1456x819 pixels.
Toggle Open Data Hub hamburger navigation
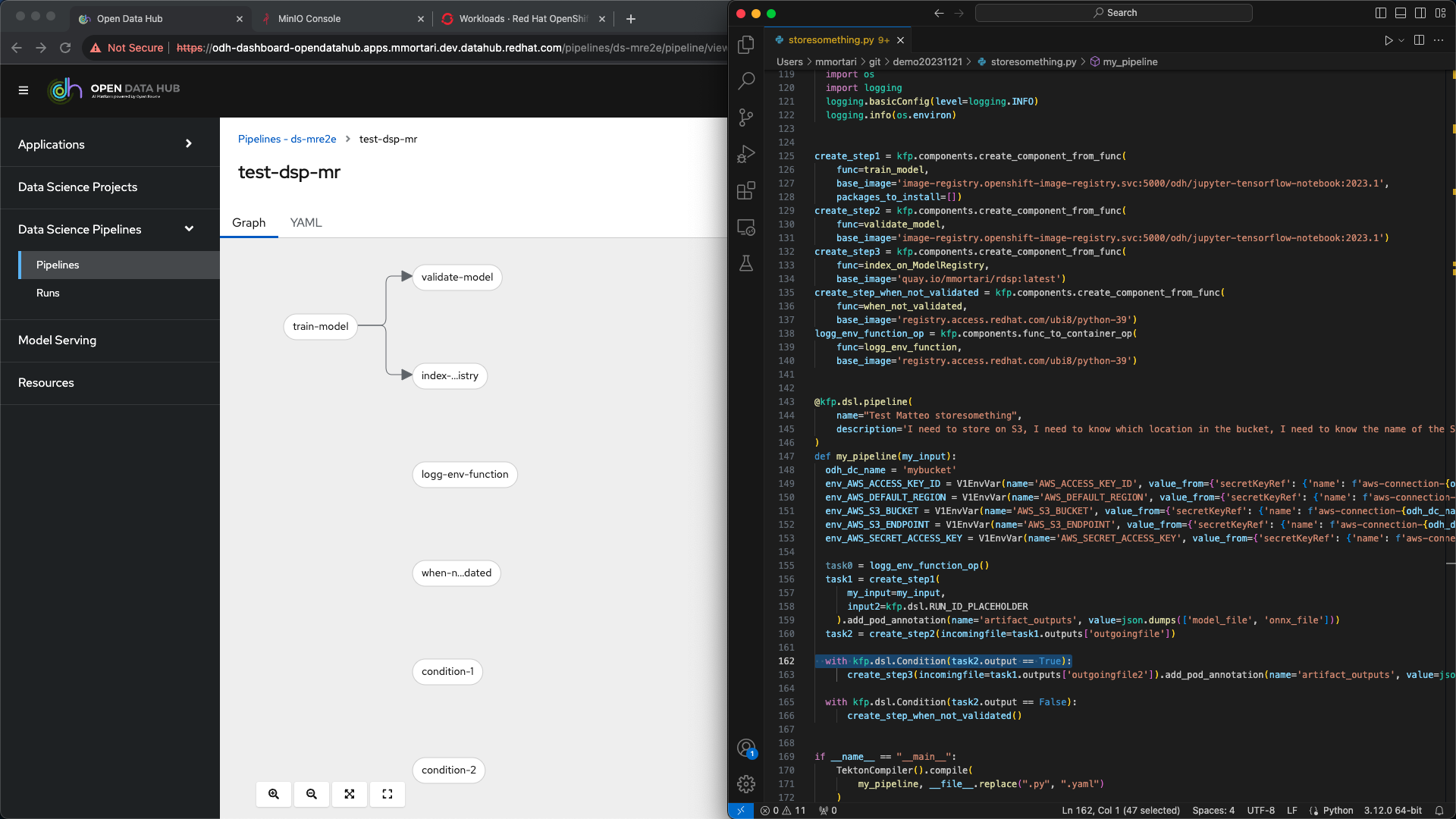coord(24,90)
